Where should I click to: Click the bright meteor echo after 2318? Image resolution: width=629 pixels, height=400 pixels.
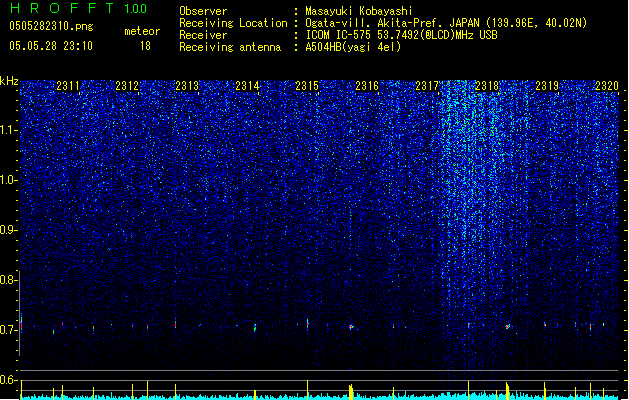coord(507,327)
